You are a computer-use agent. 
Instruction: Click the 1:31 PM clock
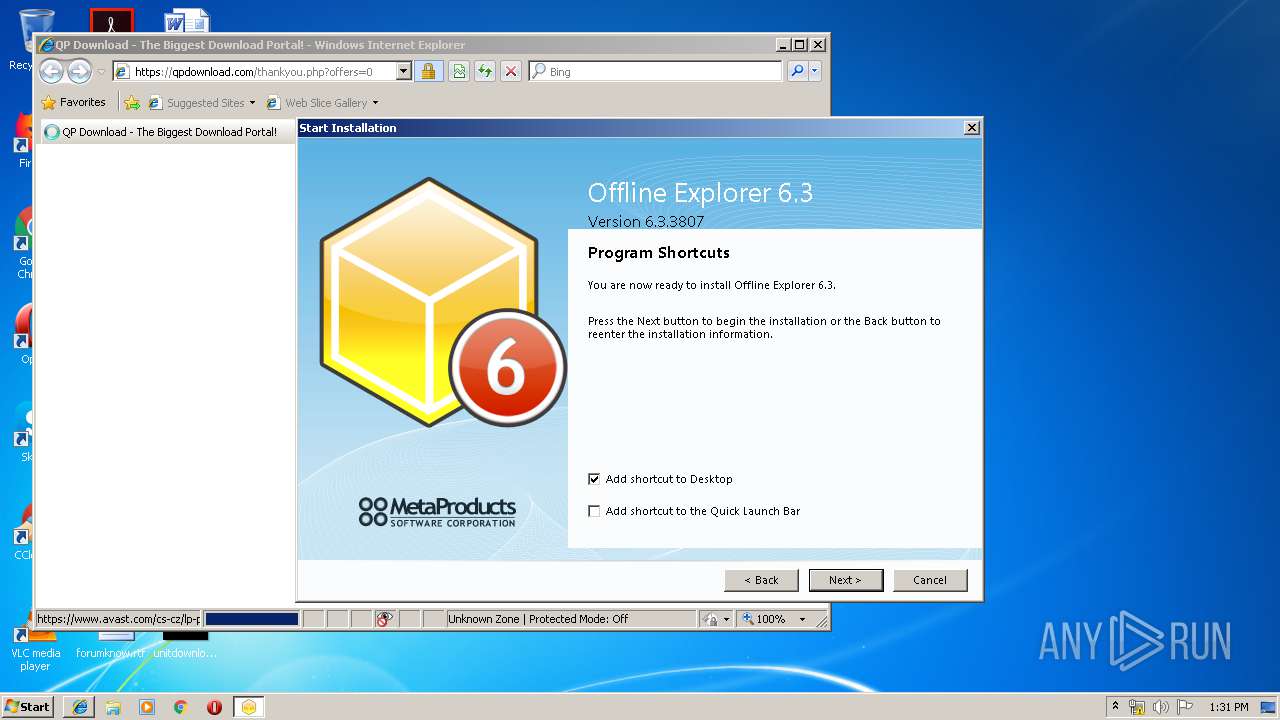(x=1228, y=707)
